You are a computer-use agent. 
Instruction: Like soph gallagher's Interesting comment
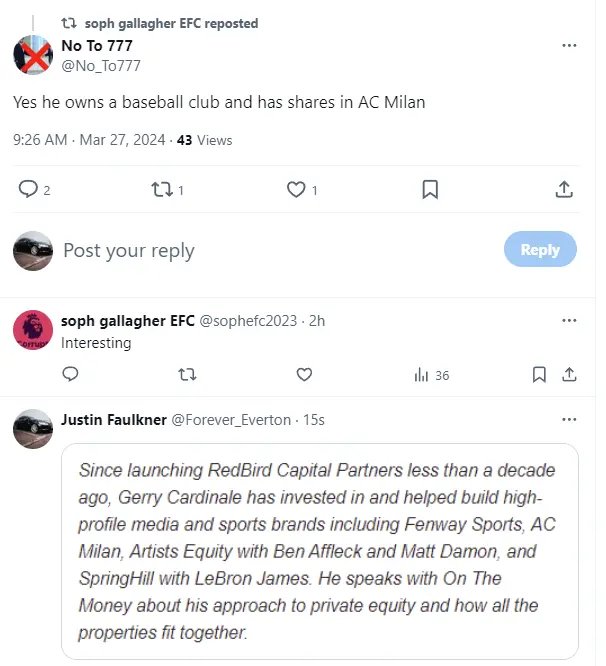tap(304, 375)
